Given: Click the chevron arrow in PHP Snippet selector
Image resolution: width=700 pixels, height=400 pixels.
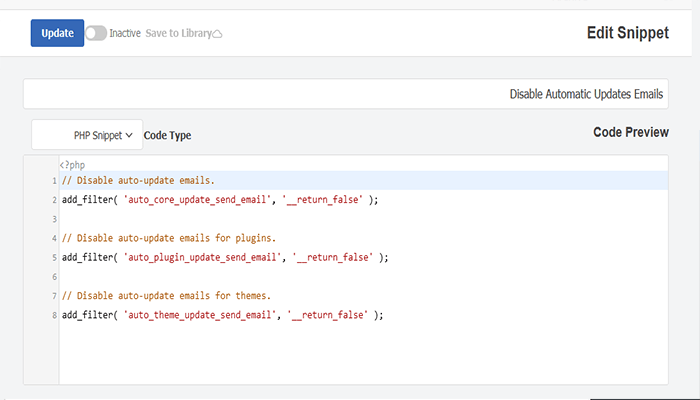Looking at the screenshot, I should click(x=129, y=135).
